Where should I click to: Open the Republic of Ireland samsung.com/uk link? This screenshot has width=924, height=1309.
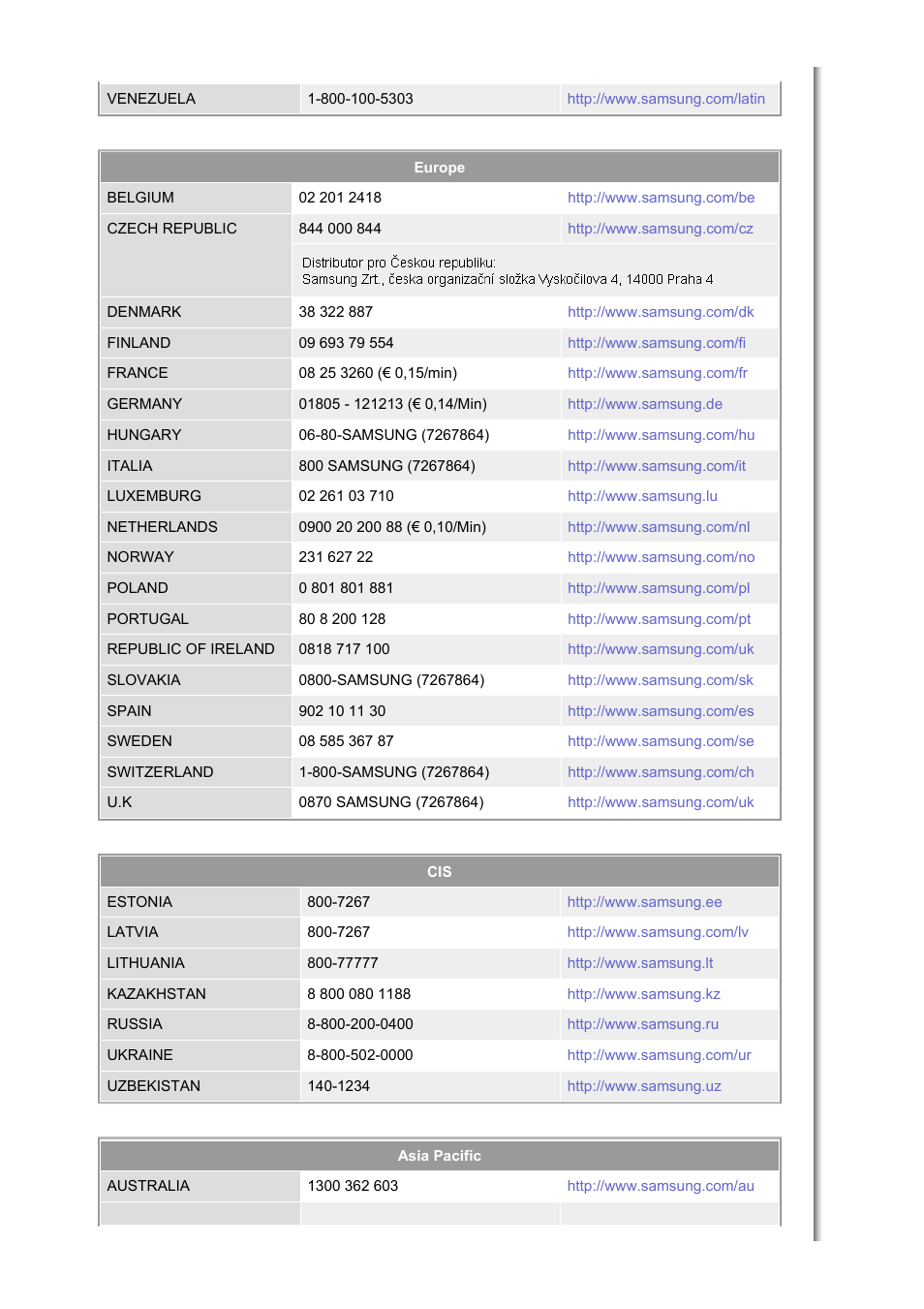coord(661,649)
